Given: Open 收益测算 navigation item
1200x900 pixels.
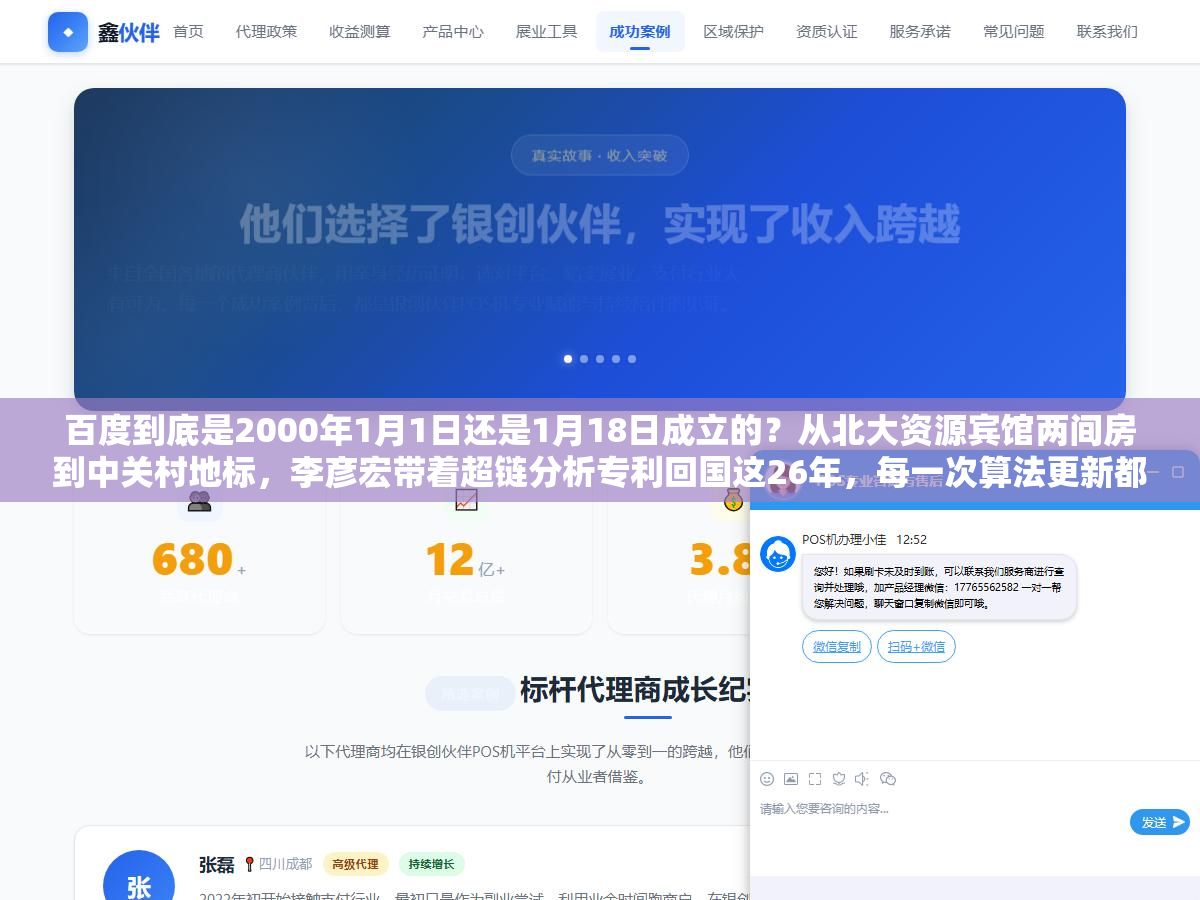Looking at the screenshot, I should click(360, 32).
